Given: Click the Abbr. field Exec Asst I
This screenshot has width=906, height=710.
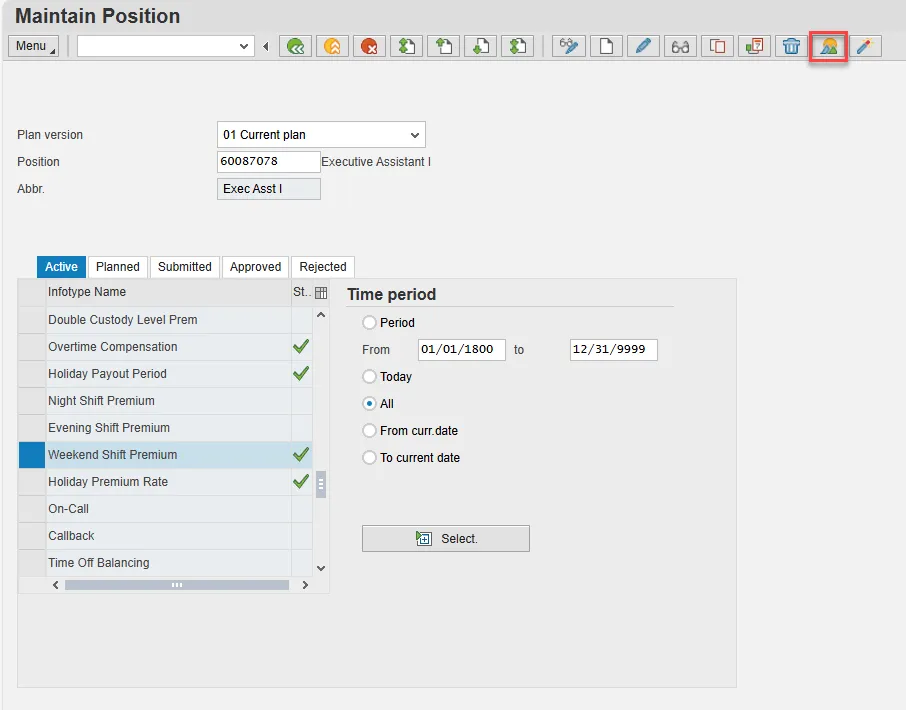Looking at the screenshot, I should (269, 189).
